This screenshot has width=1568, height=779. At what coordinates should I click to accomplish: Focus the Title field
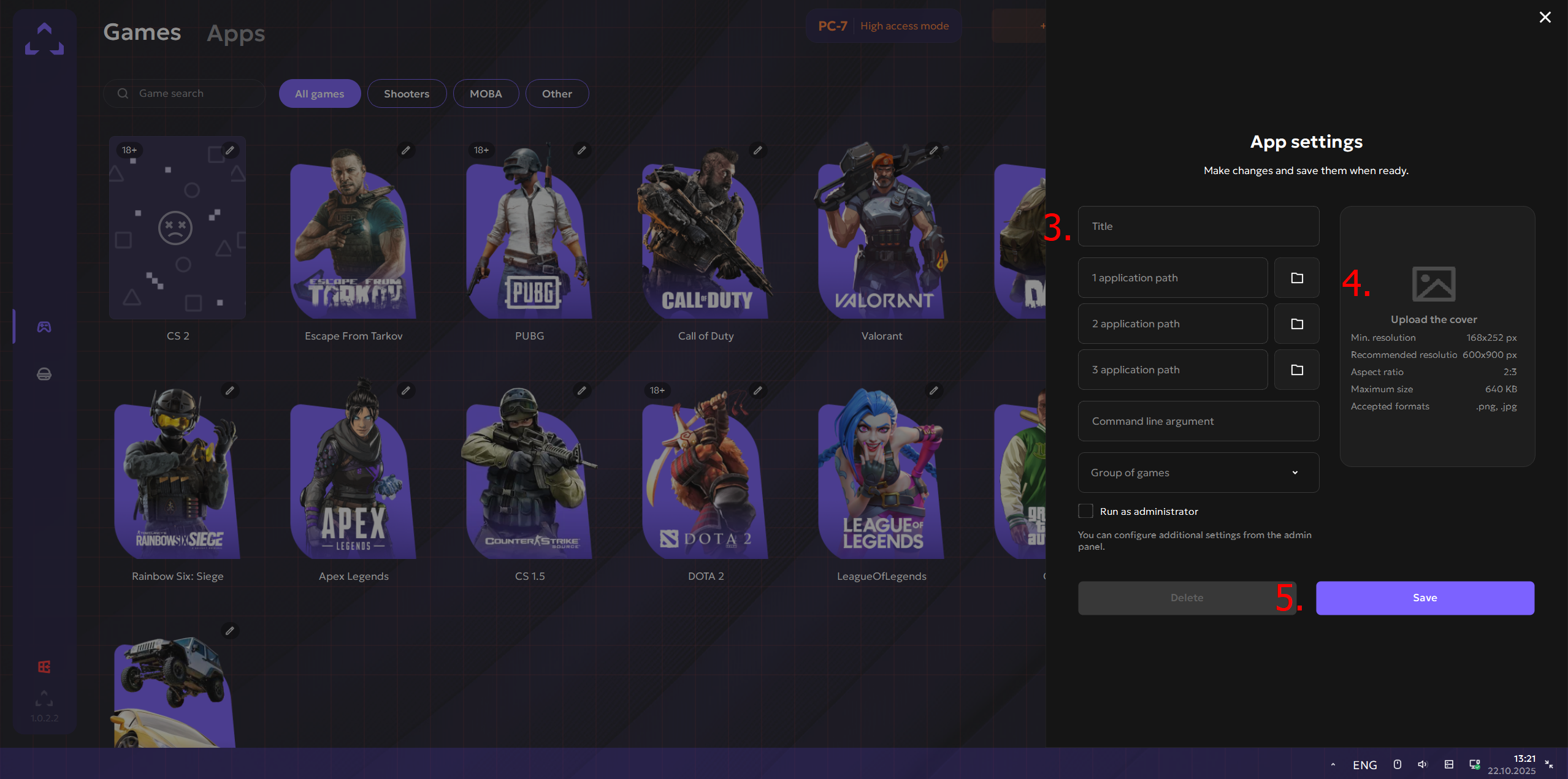point(1199,226)
